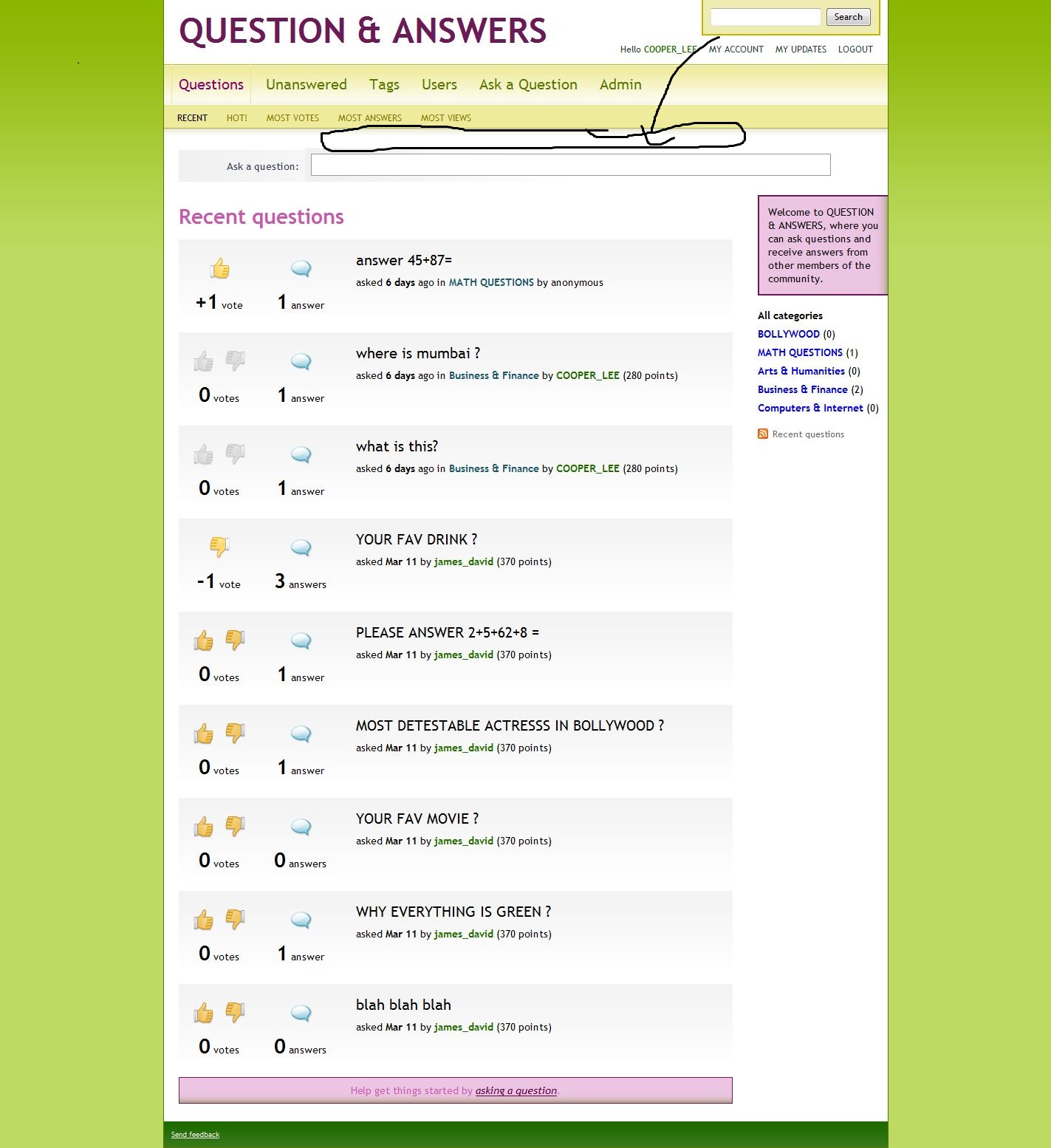Focus the 'Ask a question' text field

click(570, 165)
